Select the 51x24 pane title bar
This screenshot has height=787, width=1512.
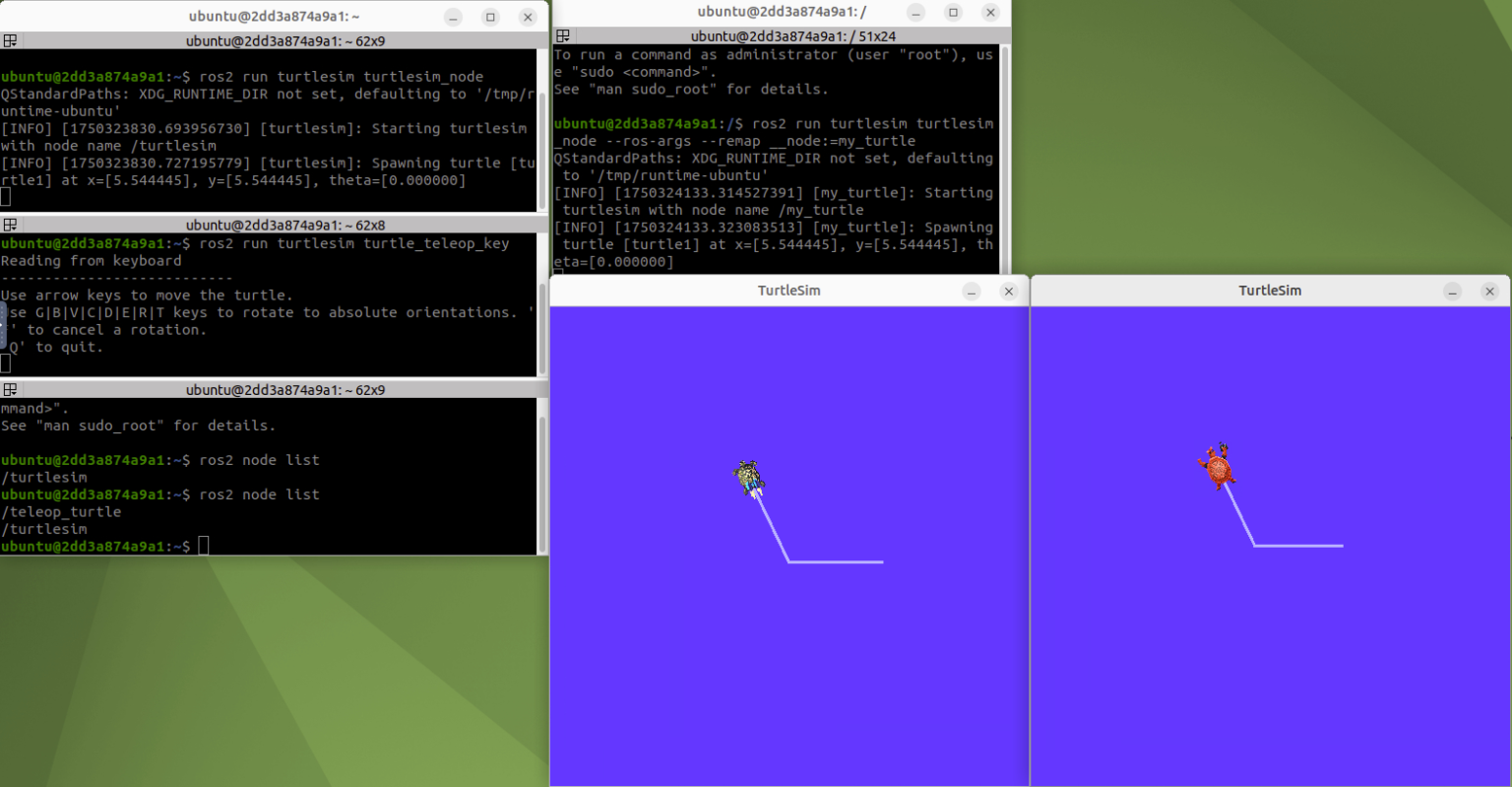click(792, 36)
